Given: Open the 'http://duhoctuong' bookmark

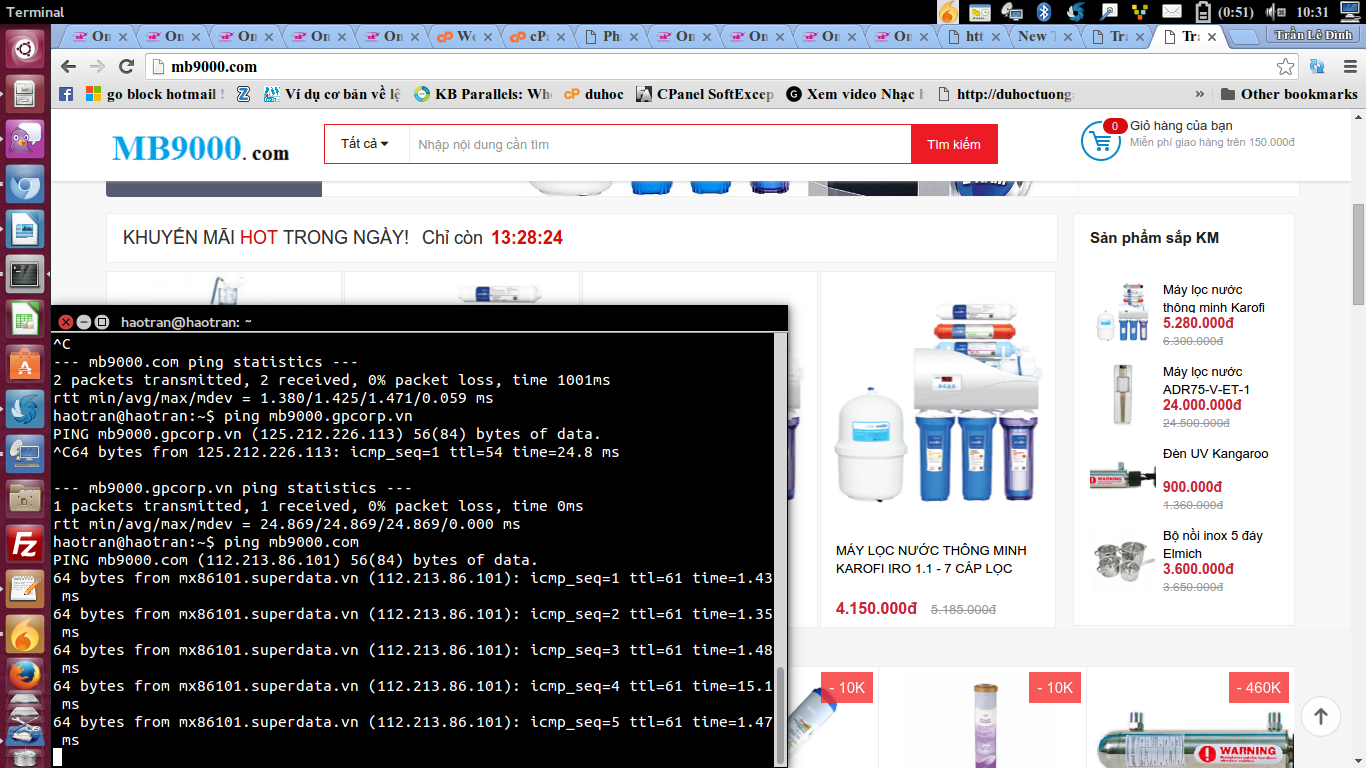Looking at the screenshot, I should pyautogui.click(x=1006, y=94).
